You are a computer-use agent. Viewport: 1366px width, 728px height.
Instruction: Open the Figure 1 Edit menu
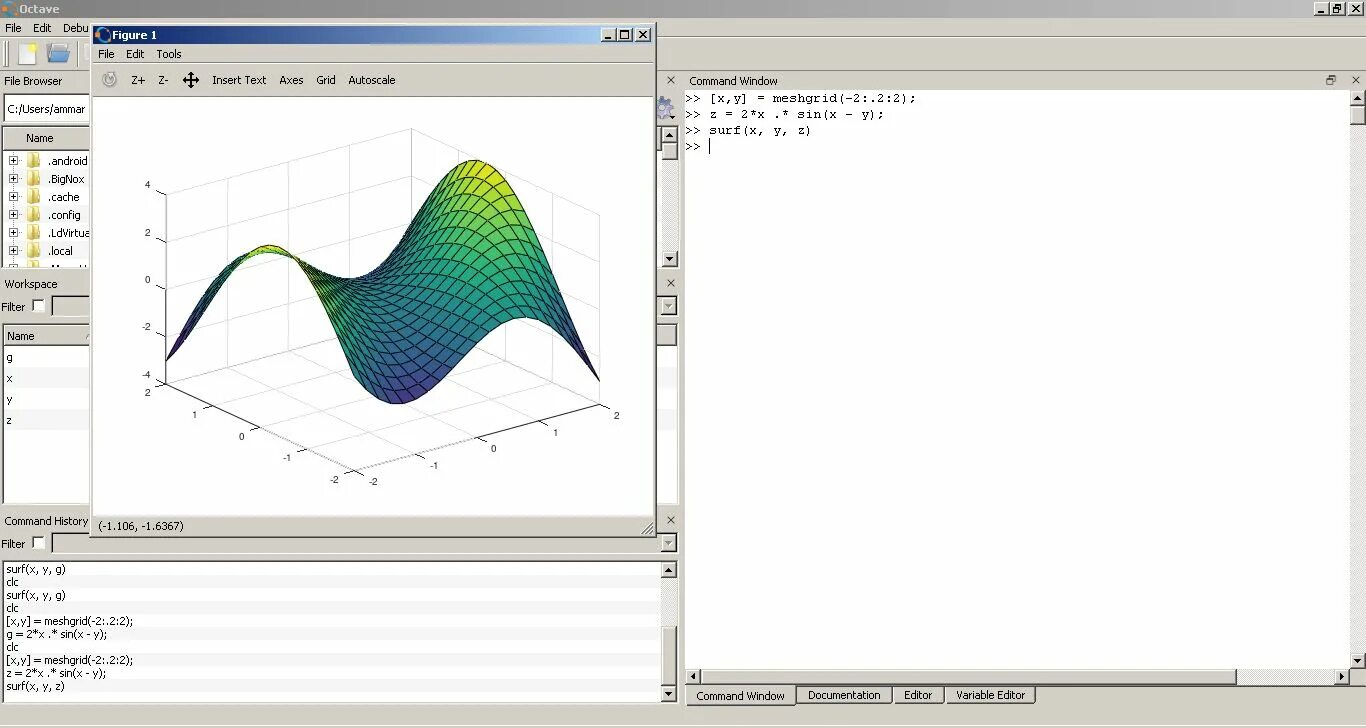(x=135, y=54)
